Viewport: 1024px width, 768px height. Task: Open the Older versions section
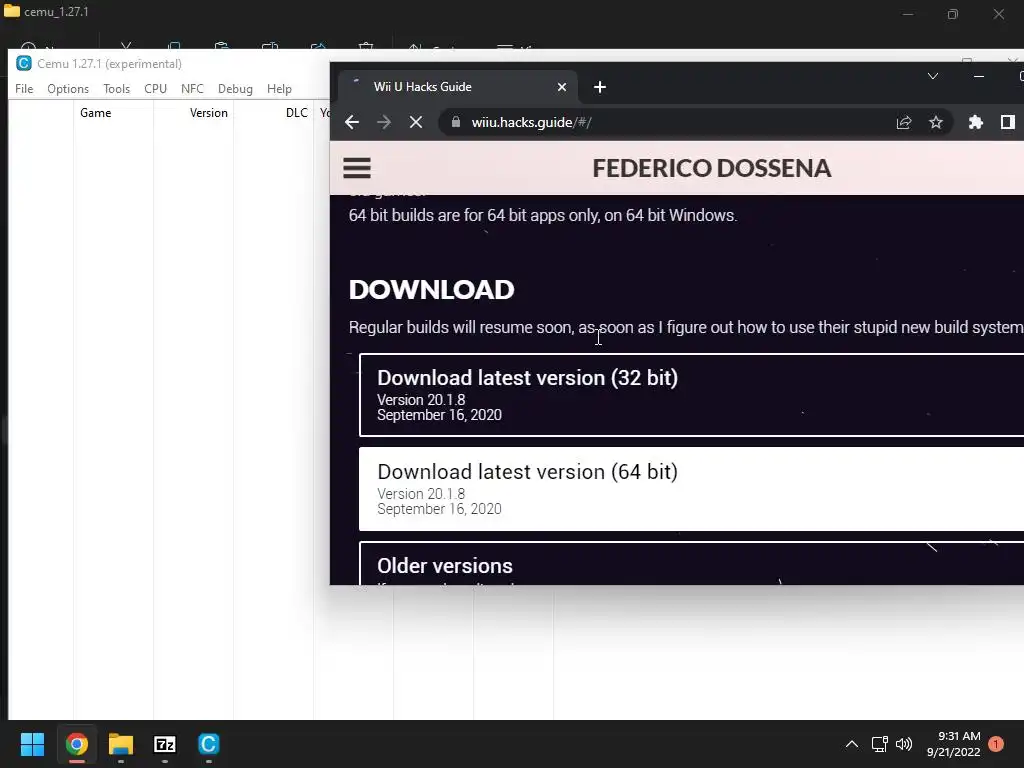[x=692, y=564]
